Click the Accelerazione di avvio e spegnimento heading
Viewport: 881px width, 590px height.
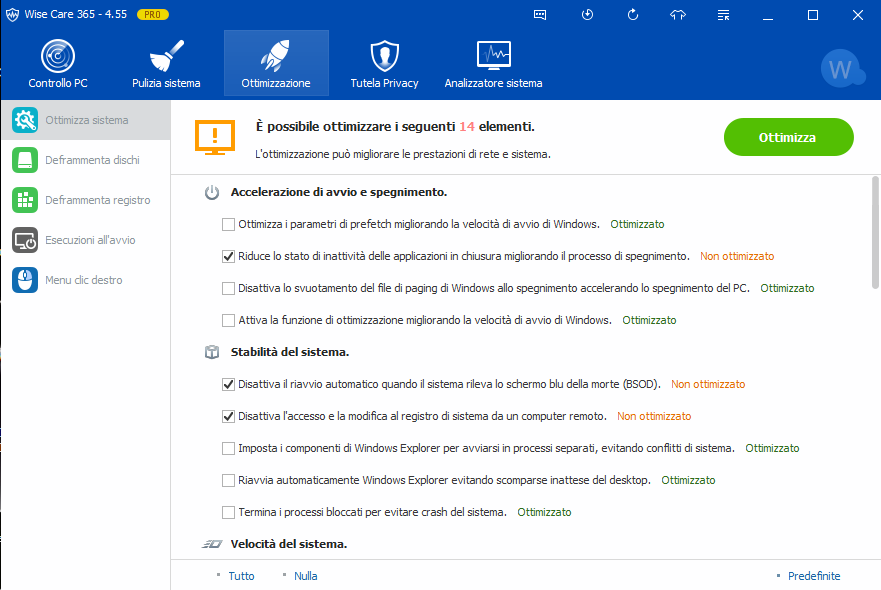tap(339, 192)
